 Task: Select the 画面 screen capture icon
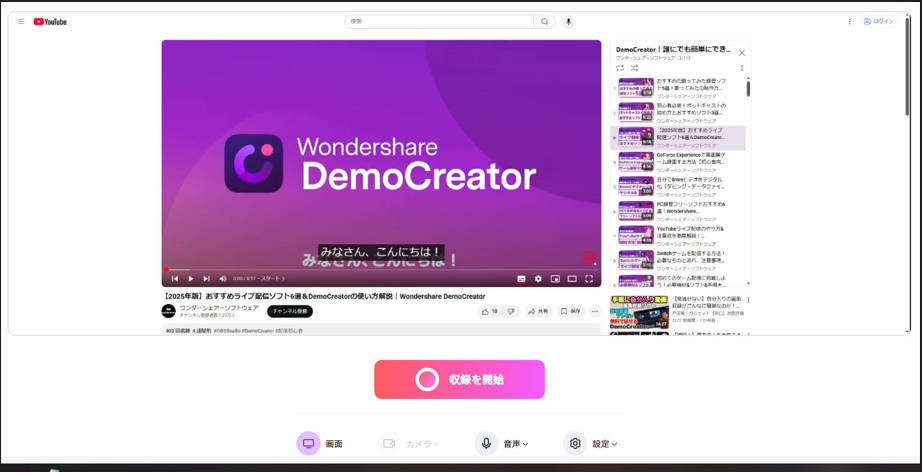(x=308, y=443)
